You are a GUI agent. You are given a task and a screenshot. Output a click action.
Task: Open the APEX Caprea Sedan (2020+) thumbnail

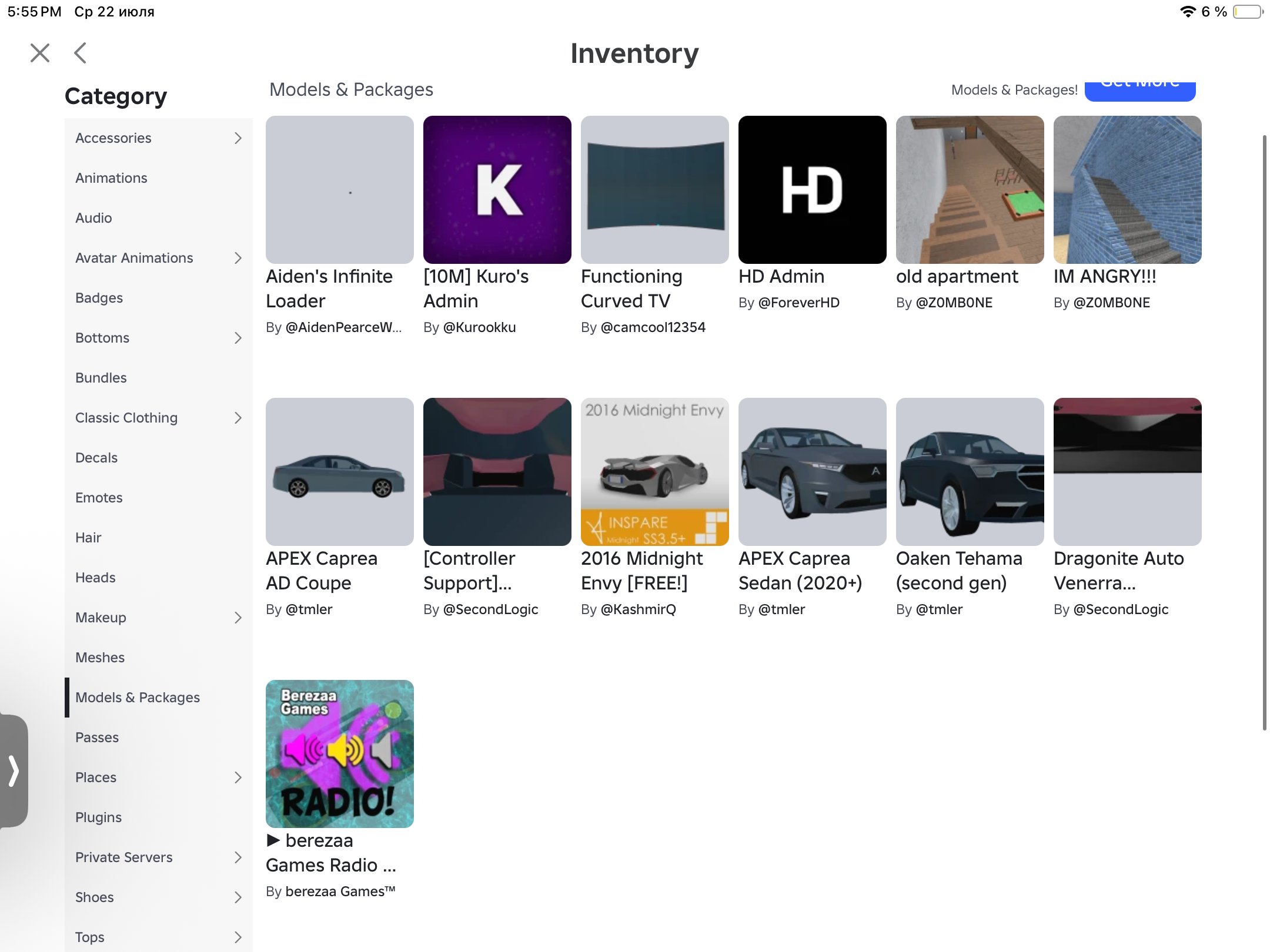tap(812, 472)
